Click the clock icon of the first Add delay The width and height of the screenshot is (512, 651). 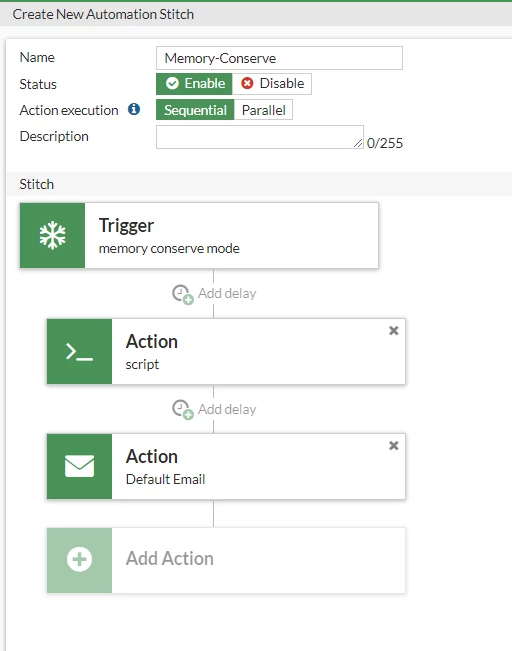tap(183, 294)
